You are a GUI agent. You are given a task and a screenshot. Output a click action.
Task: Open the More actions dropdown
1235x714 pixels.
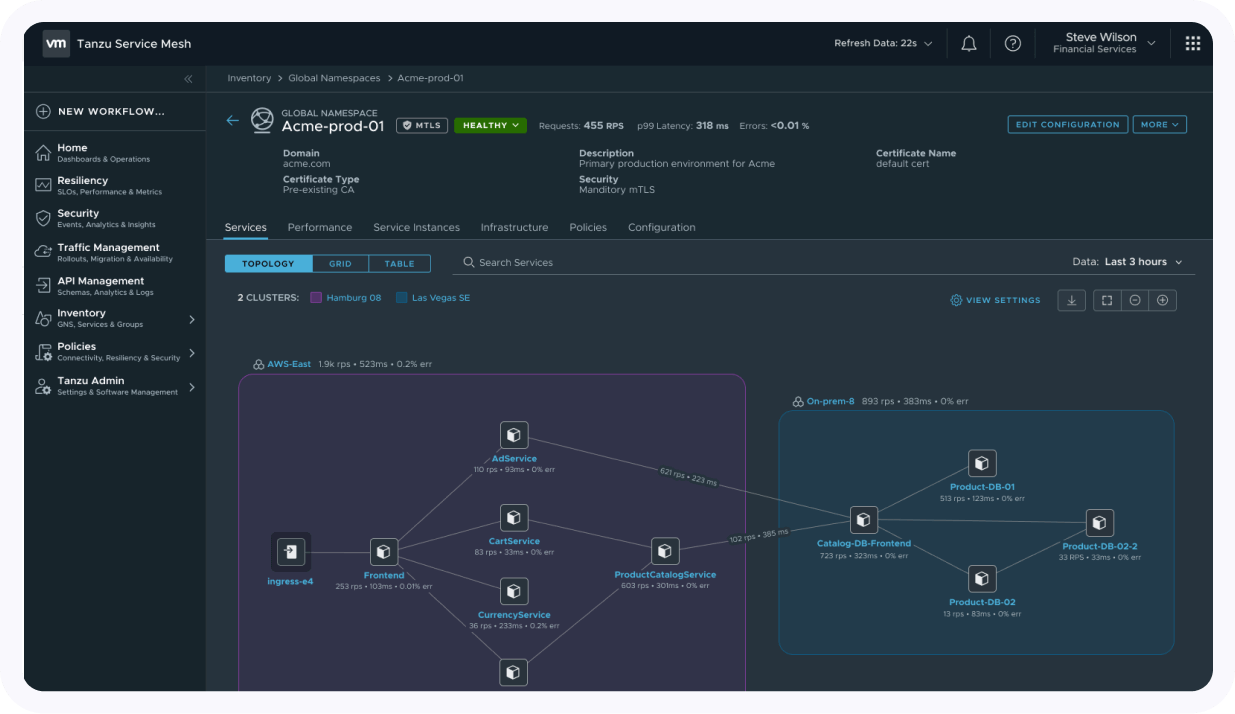1160,125
